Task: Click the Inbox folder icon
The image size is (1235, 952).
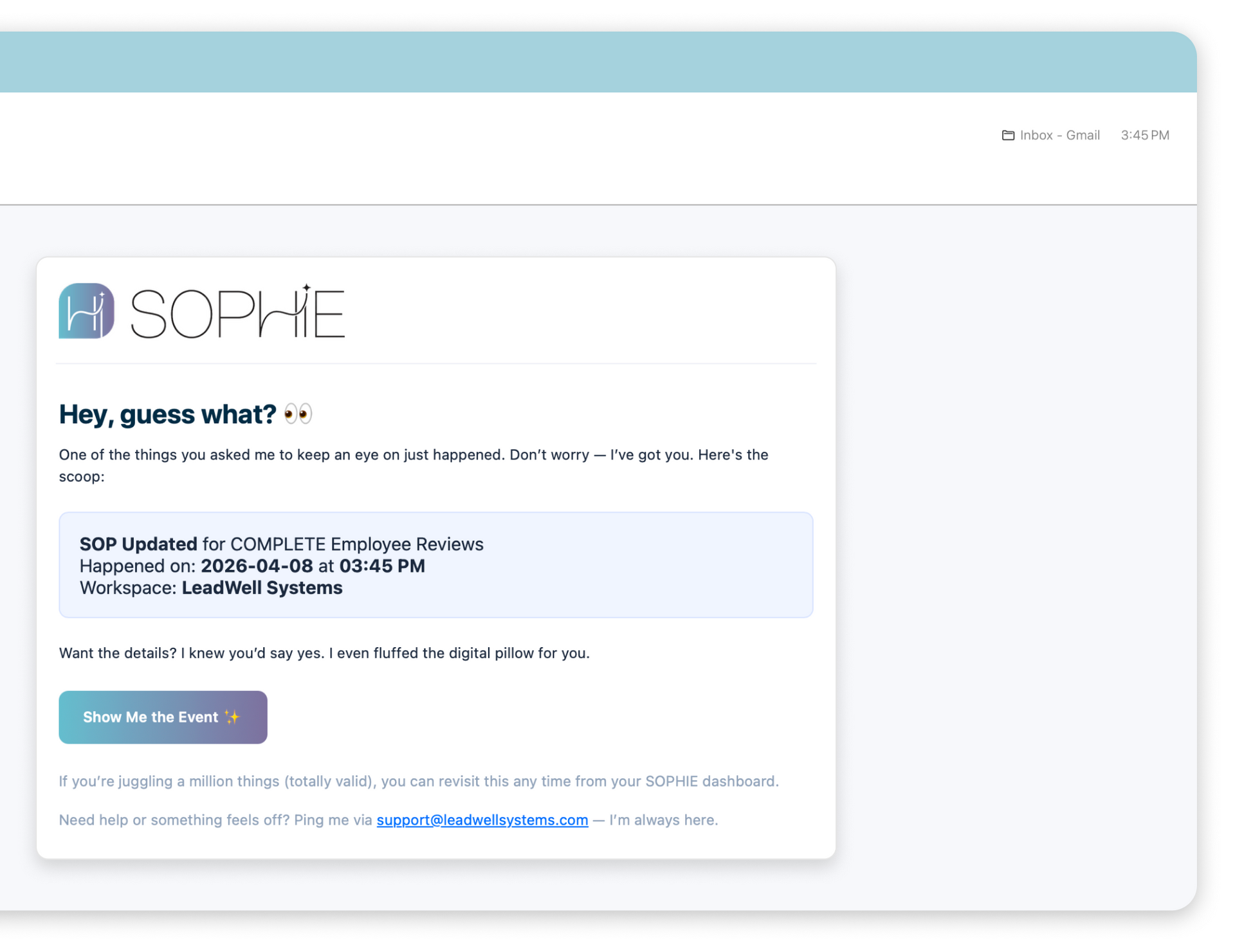Action: point(1008,135)
